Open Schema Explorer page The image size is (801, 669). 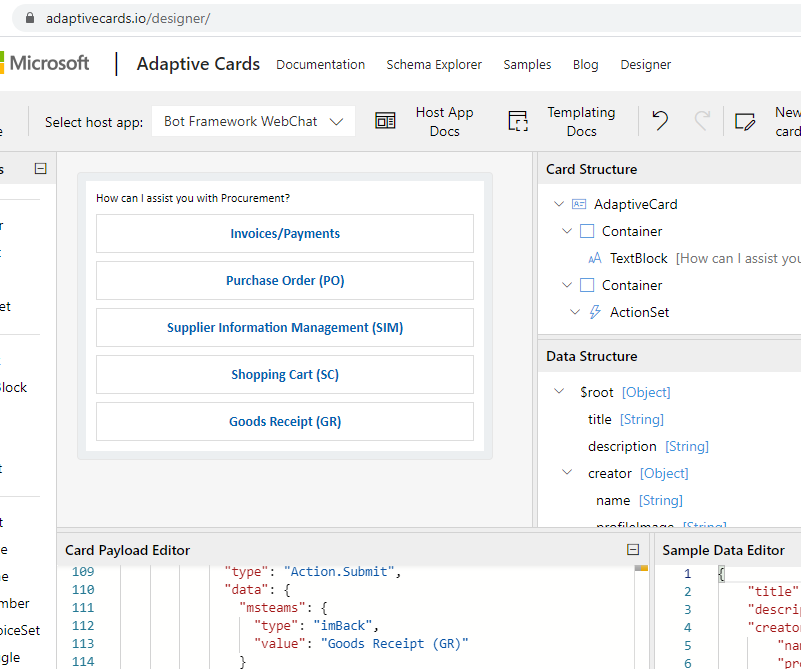(x=434, y=64)
